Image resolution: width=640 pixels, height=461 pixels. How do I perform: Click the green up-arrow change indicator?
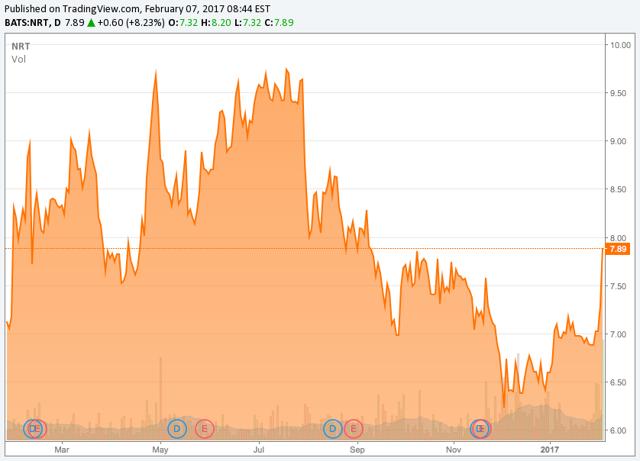tap(91, 22)
